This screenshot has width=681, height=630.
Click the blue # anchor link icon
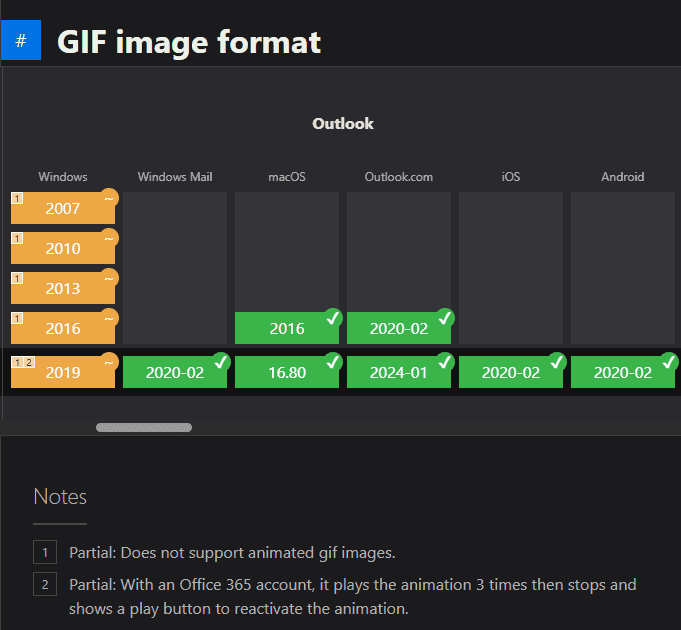tap(21, 40)
